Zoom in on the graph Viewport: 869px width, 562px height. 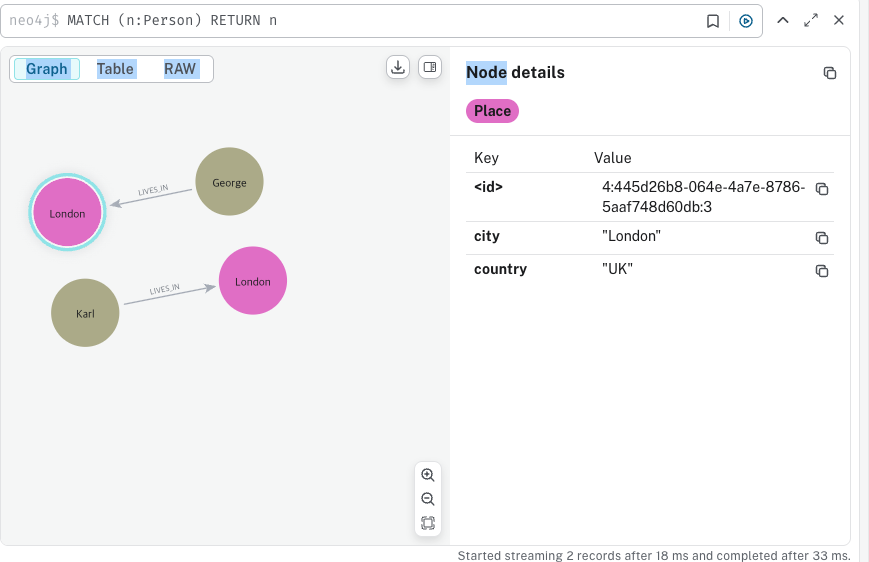tap(428, 475)
